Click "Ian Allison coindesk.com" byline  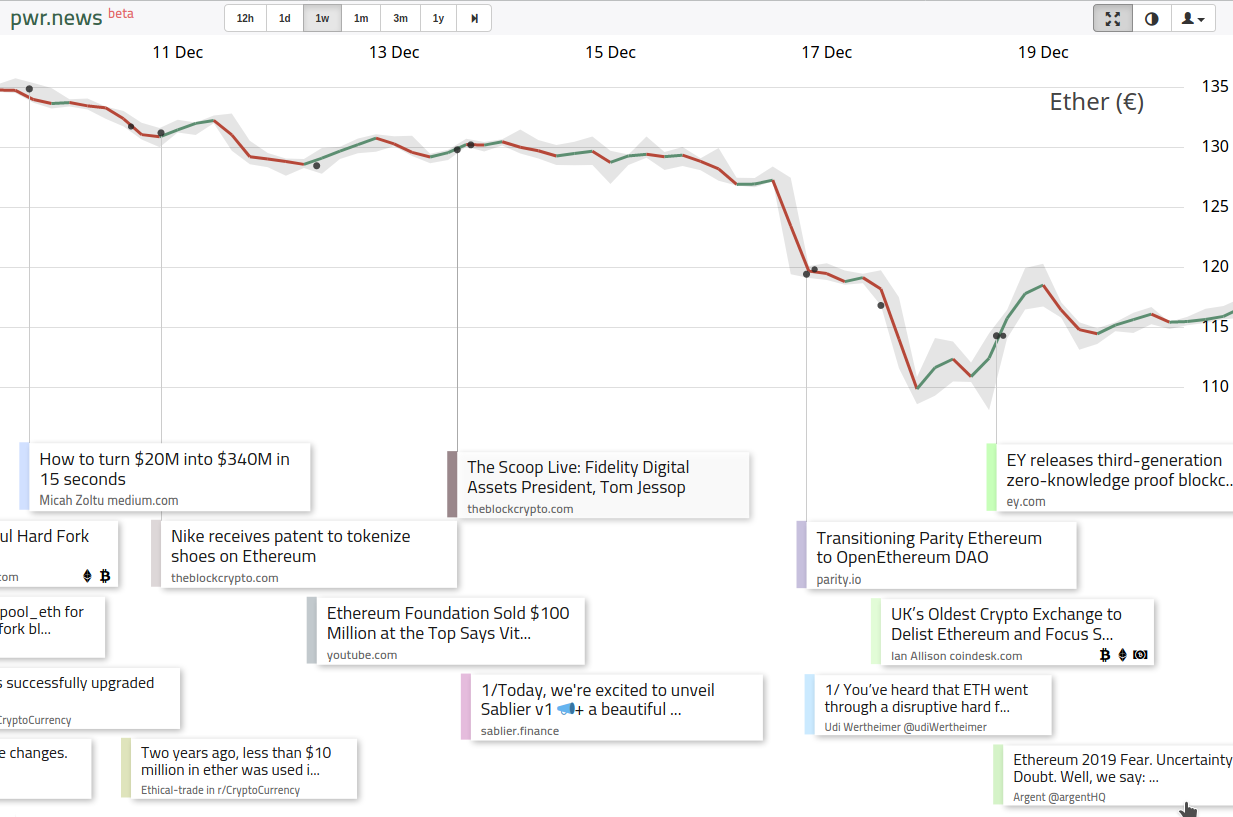[957, 656]
